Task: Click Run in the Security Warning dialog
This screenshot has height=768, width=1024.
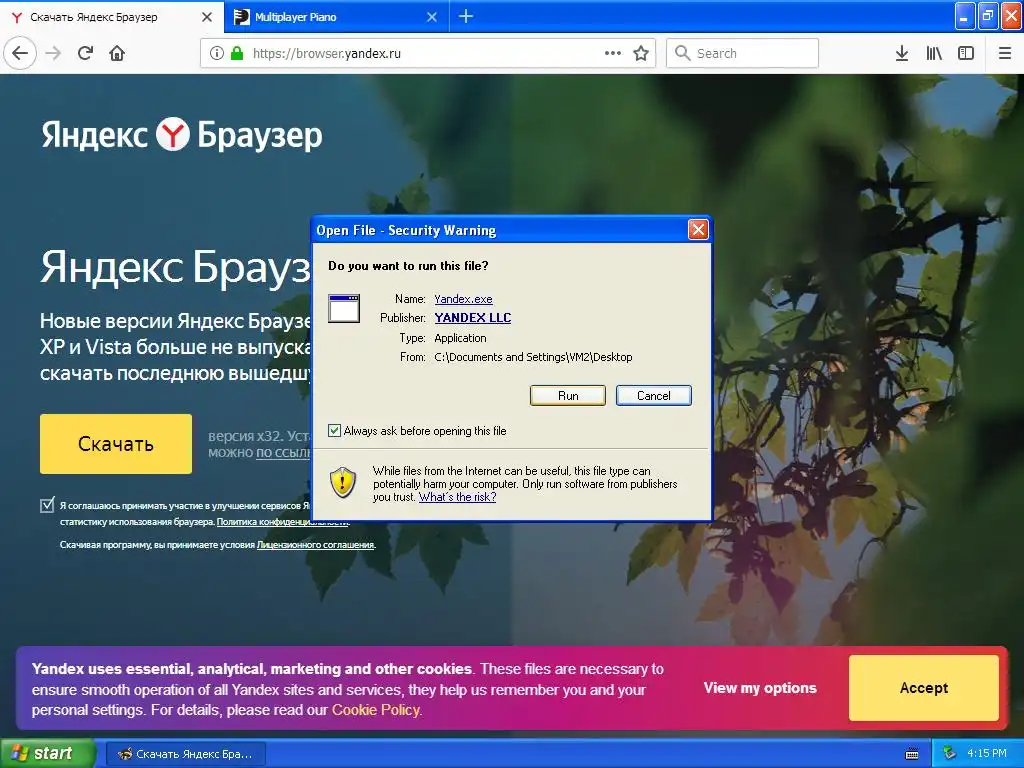Action: point(568,396)
